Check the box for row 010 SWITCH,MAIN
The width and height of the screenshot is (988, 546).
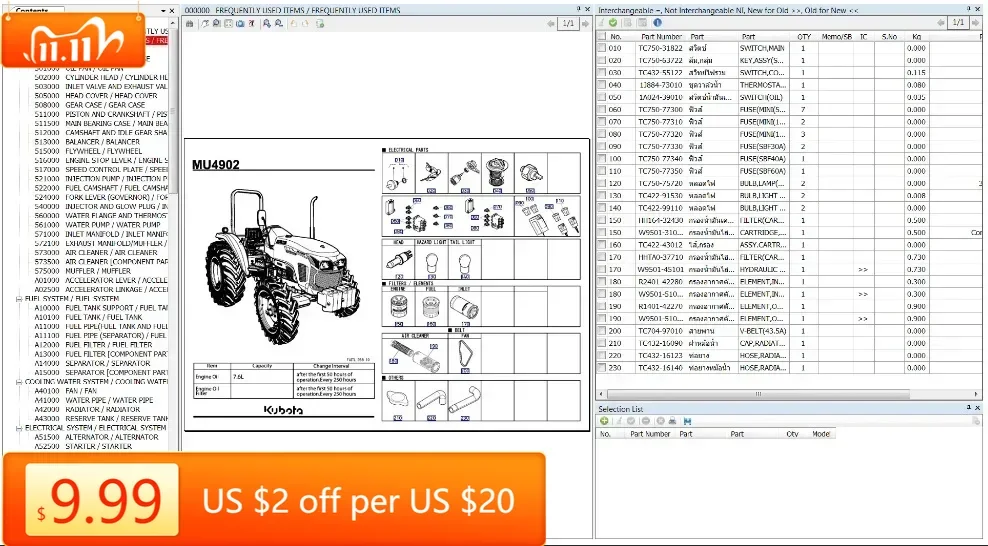[x=602, y=48]
